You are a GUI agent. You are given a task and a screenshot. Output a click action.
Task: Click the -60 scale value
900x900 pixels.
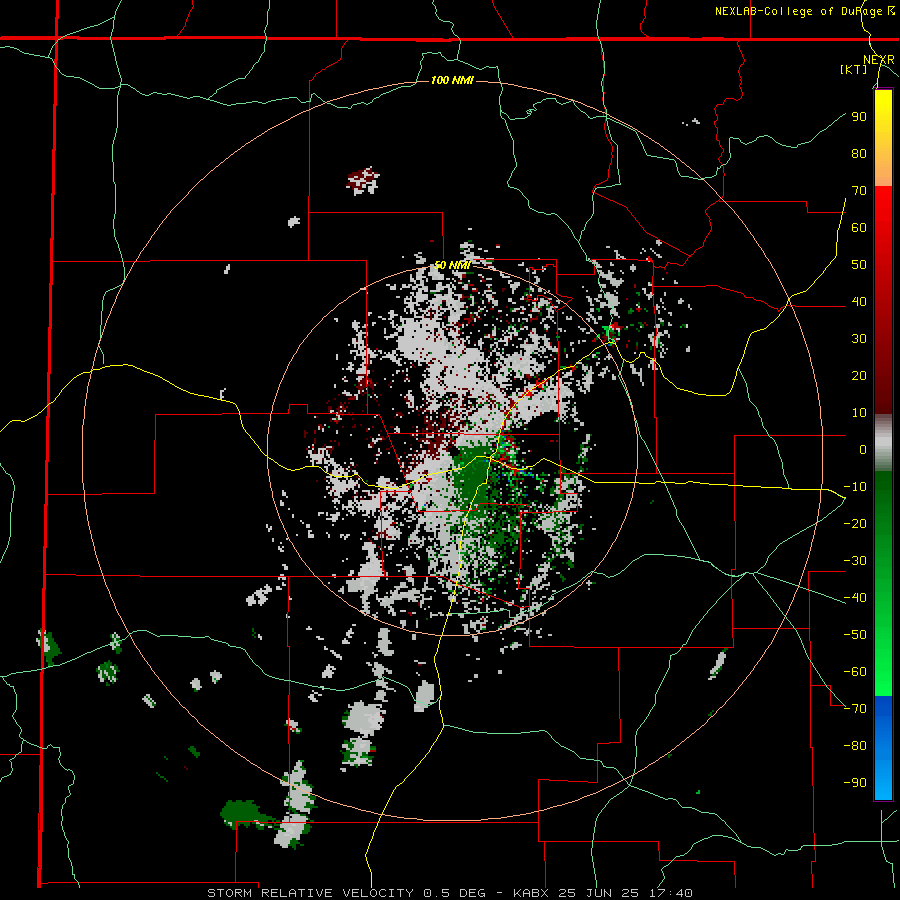click(x=855, y=672)
